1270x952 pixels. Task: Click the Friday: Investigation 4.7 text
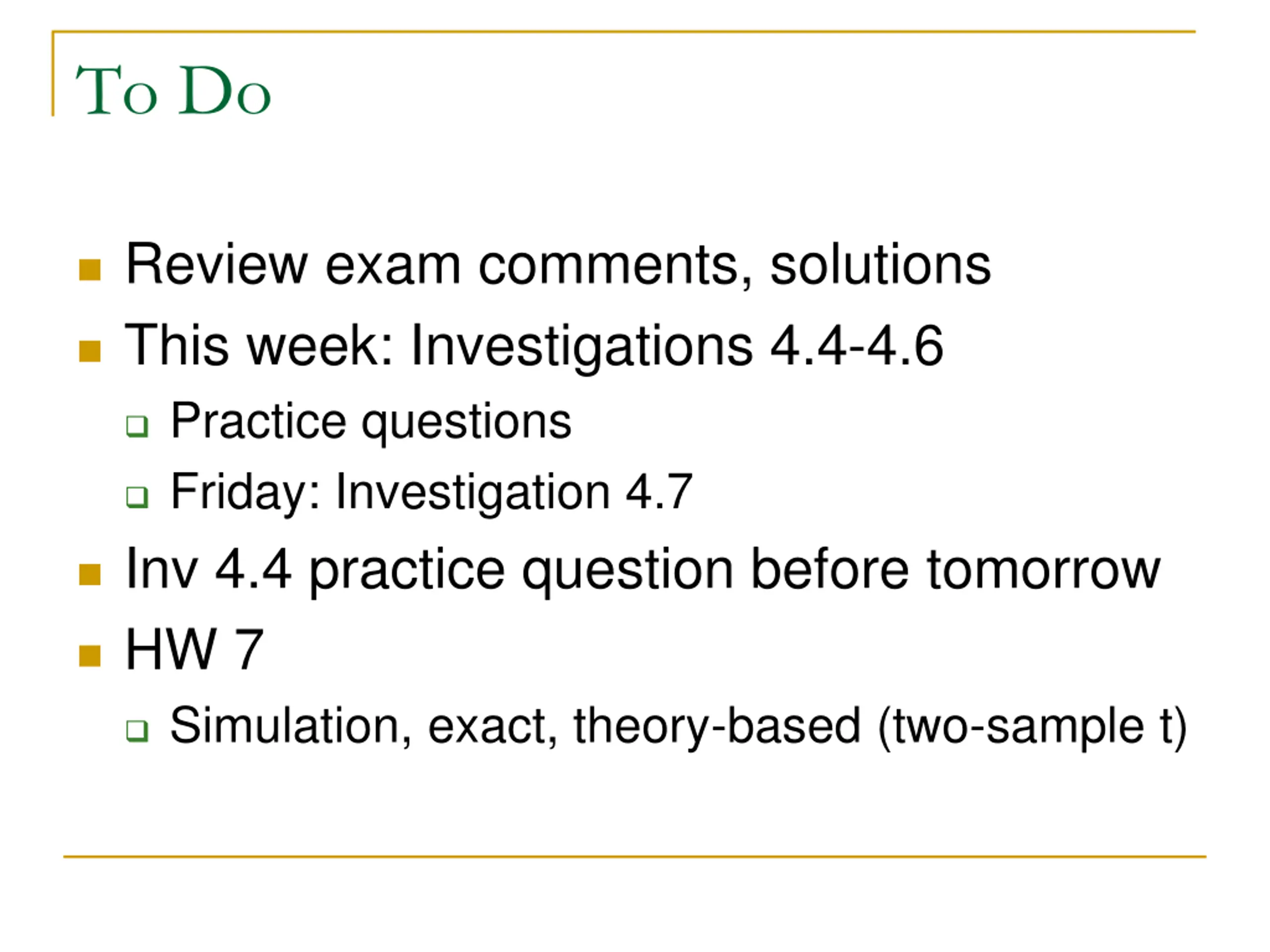pyautogui.click(x=432, y=493)
